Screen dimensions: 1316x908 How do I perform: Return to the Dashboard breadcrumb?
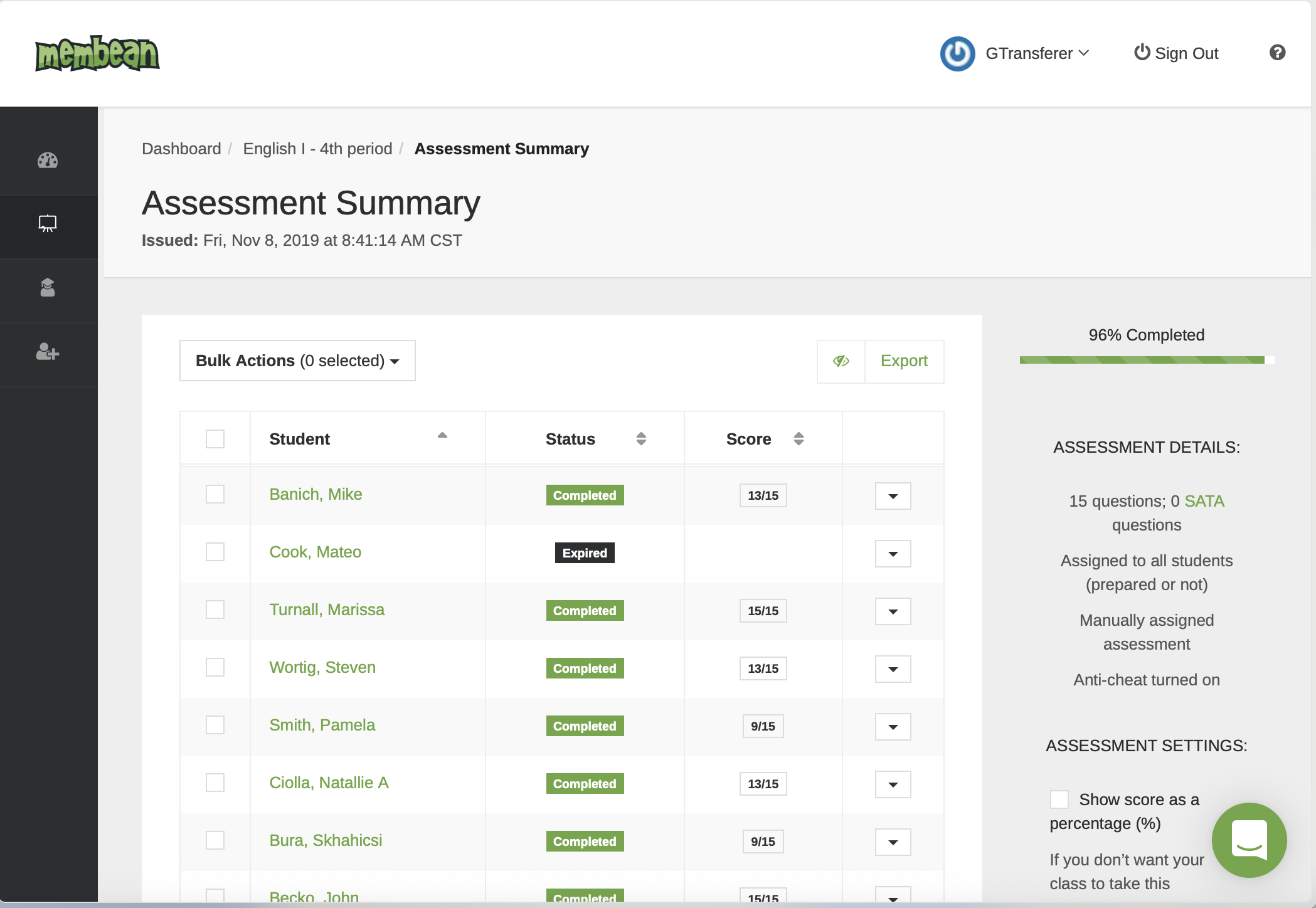tap(181, 149)
